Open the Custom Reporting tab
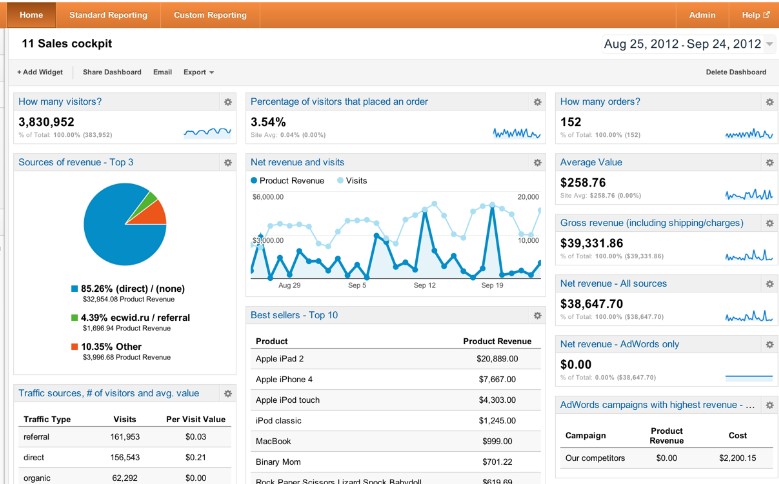 click(210, 15)
